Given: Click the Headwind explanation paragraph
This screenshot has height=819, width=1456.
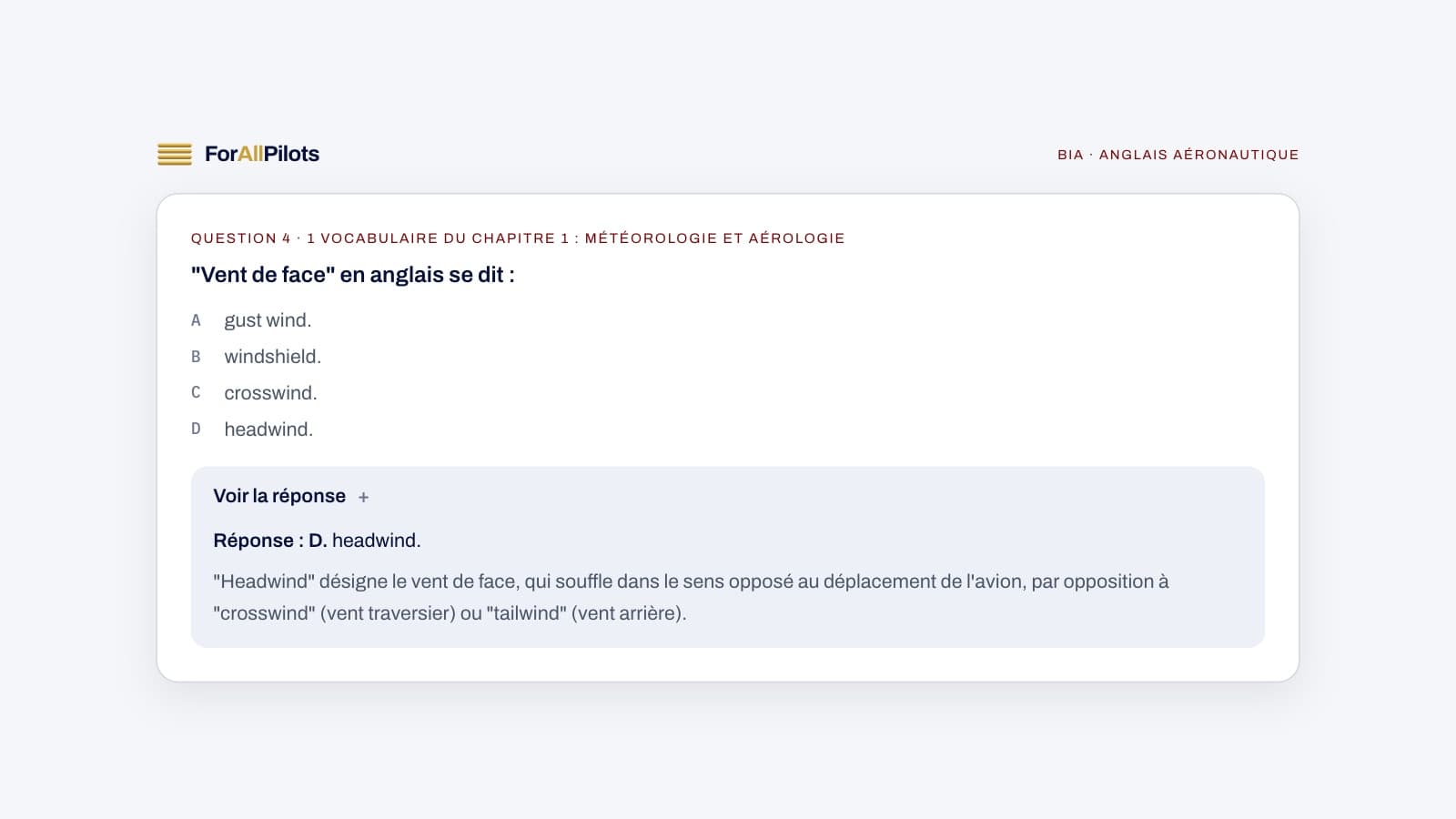Looking at the screenshot, I should pos(691,597).
